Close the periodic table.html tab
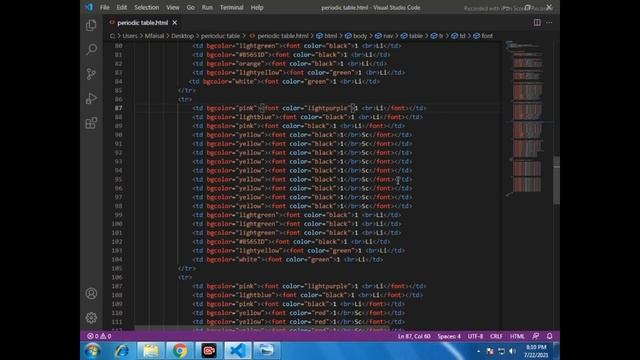 coord(175,22)
